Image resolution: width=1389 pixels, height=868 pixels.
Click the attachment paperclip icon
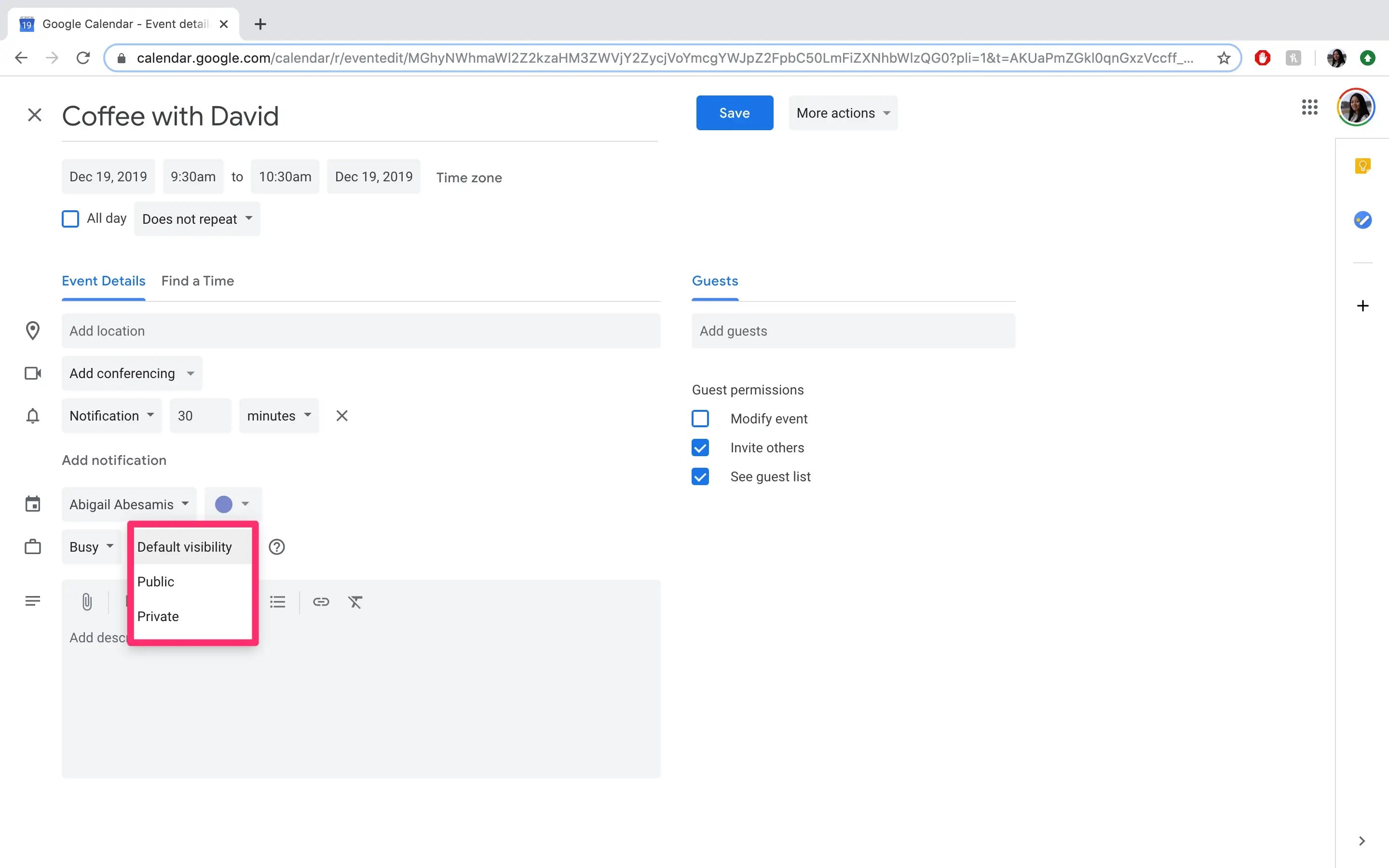(x=87, y=602)
